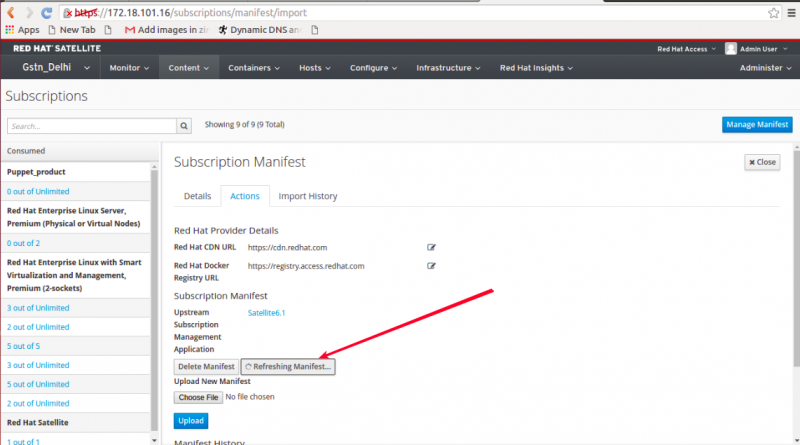Click Choose File to pick manifest
Screen dimensions: 800x445
point(198,397)
